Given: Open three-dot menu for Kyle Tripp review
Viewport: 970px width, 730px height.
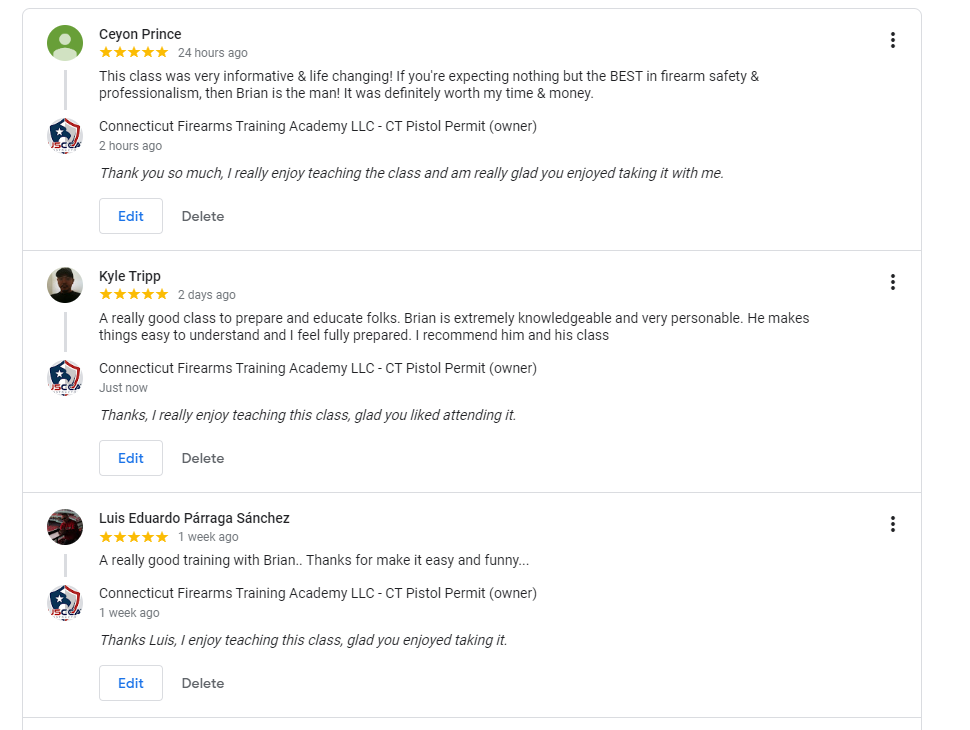Looking at the screenshot, I should (892, 282).
